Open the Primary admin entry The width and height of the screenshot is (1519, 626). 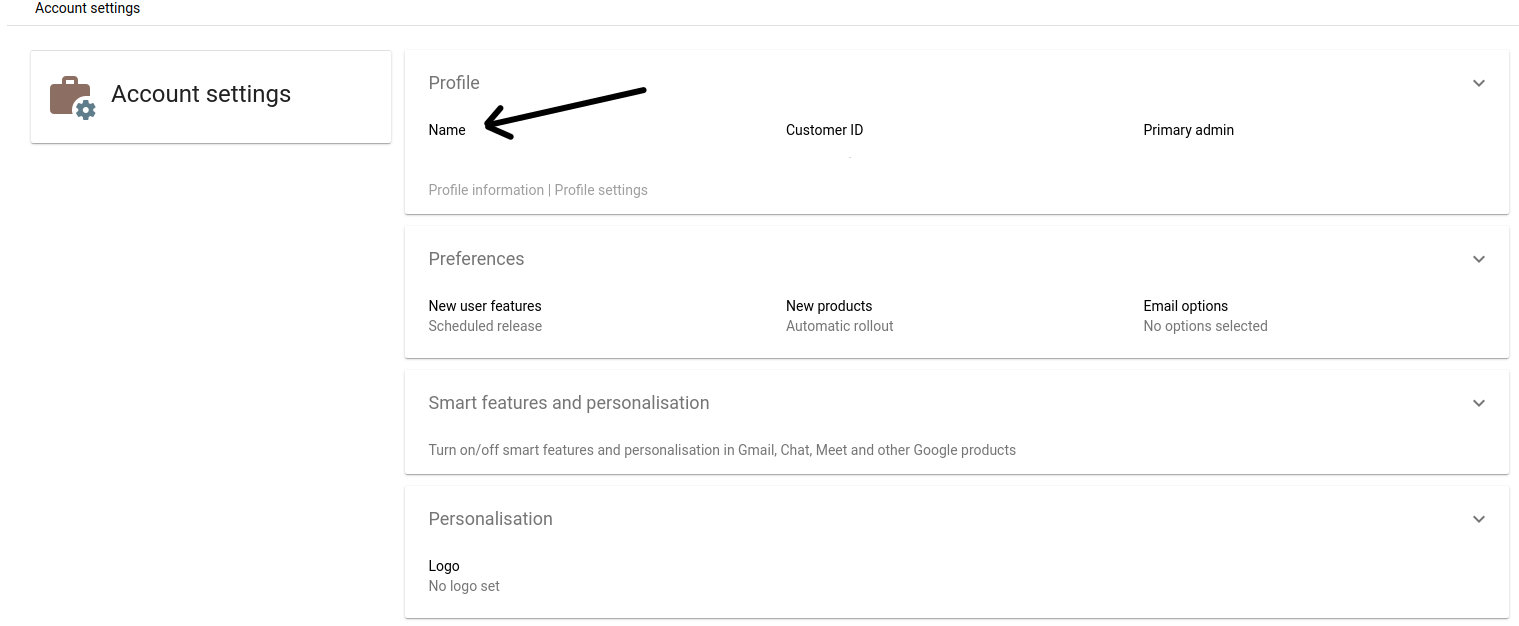(1188, 129)
